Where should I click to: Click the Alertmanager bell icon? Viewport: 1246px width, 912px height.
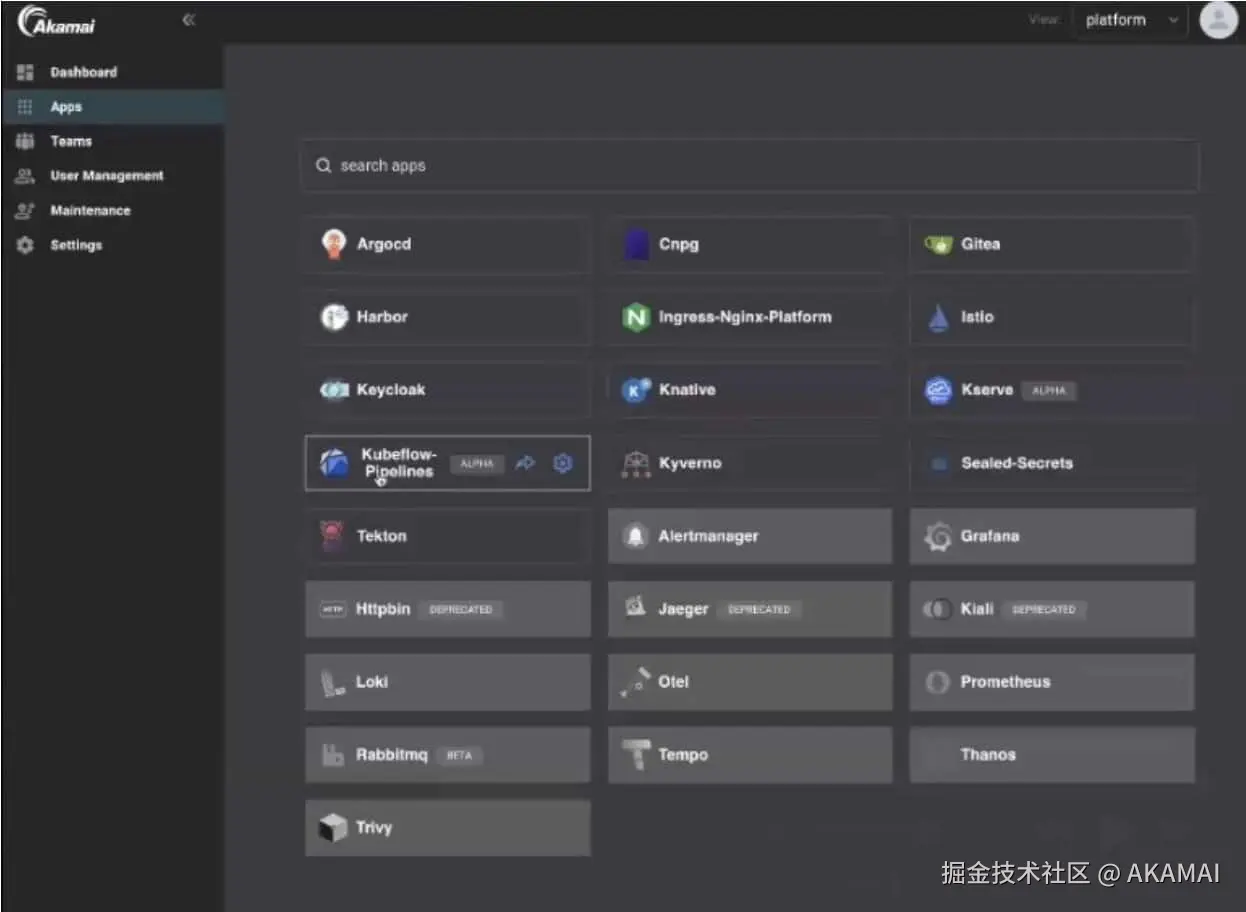click(635, 536)
